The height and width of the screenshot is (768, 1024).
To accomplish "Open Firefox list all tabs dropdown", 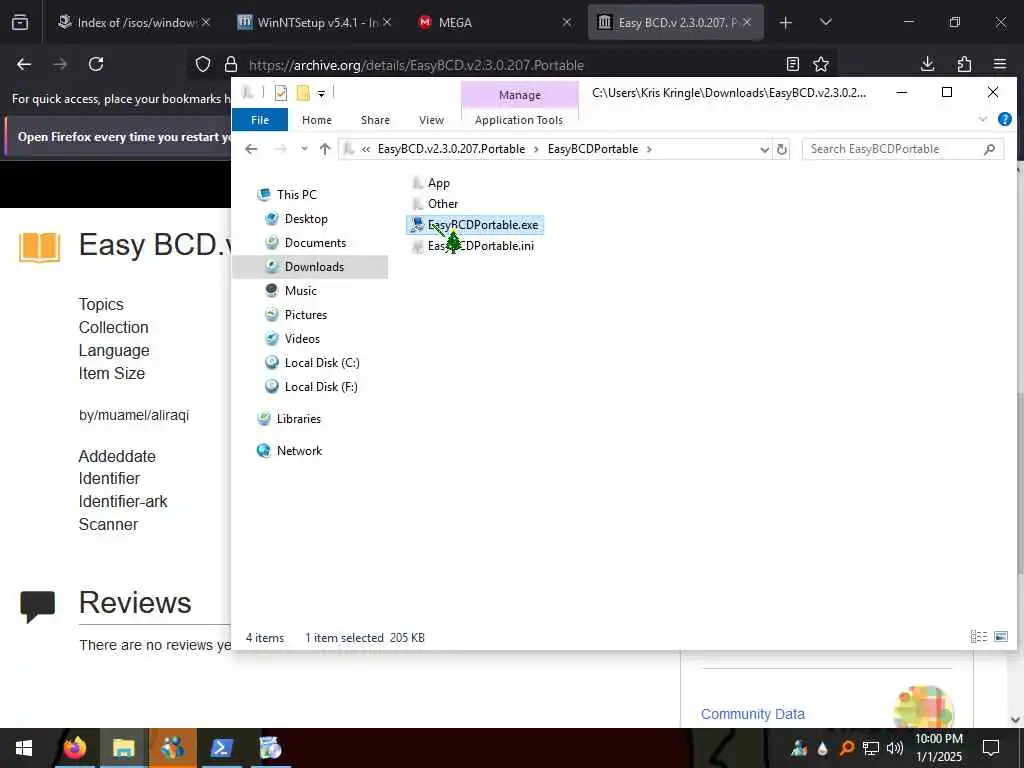I will point(825,22).
